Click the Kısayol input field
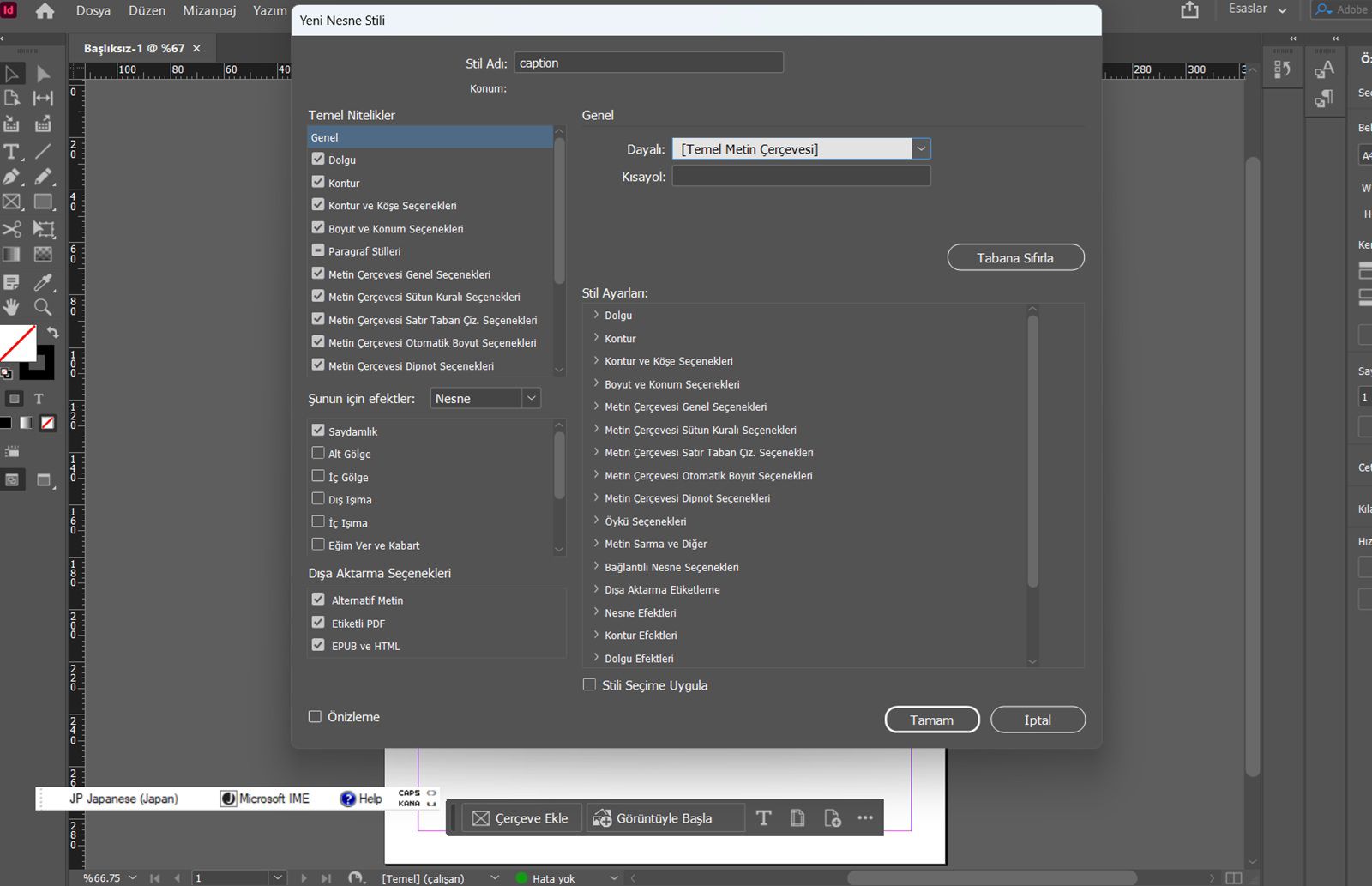 (x=801, y=176)
